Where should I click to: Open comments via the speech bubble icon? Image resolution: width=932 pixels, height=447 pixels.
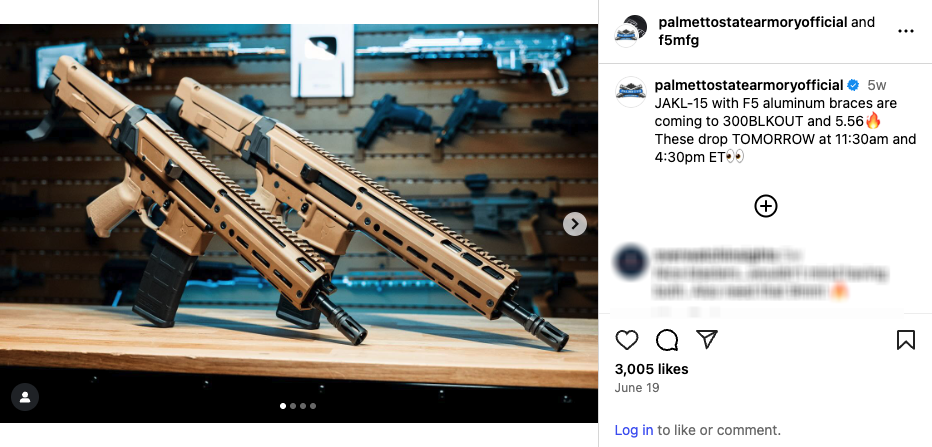[667, 340]
